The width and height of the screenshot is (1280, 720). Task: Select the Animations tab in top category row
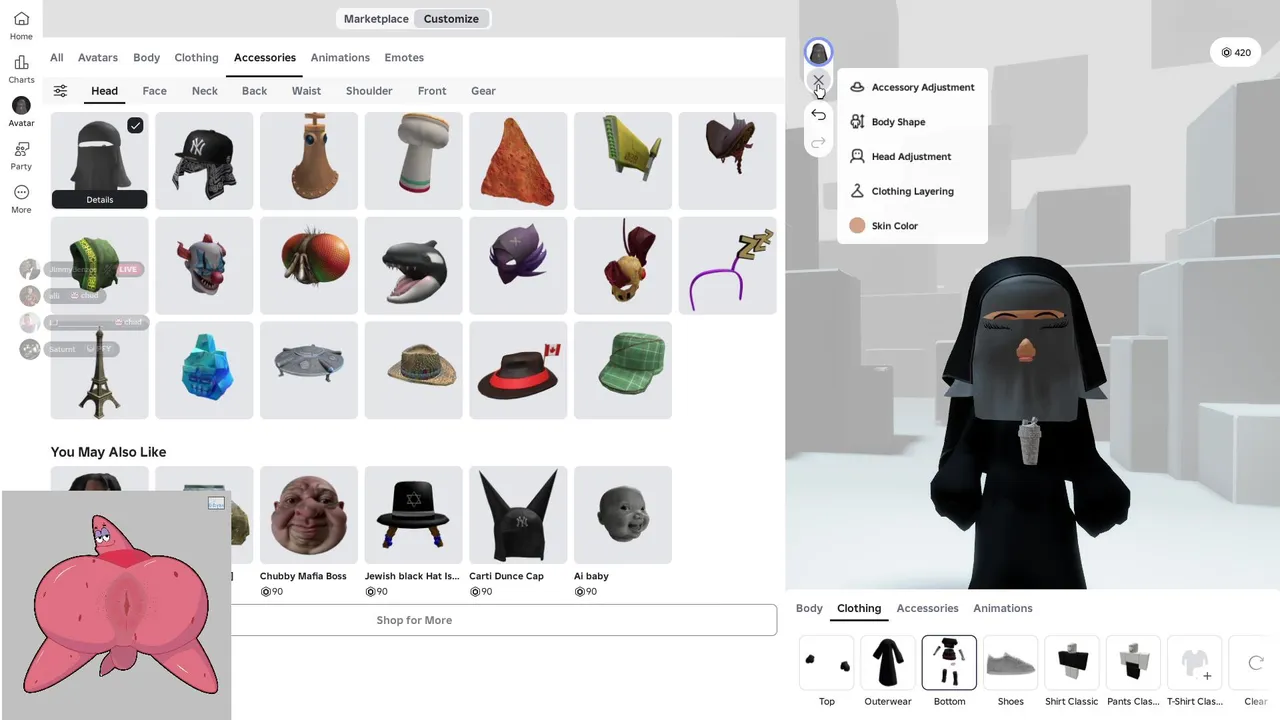[340, 58]
